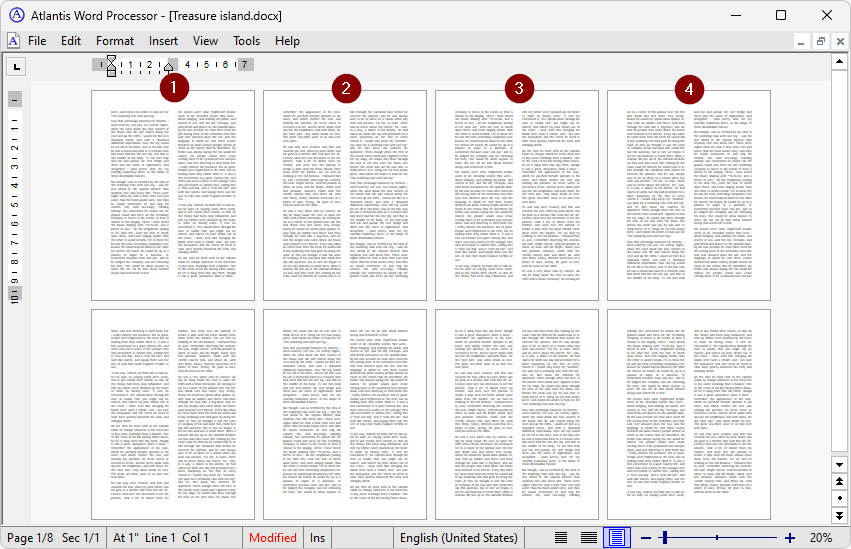The width and height of the screenshot is (851, 549).
Task: Select the highlighted Print Layout view icon
Action: [x=617, y=538]
